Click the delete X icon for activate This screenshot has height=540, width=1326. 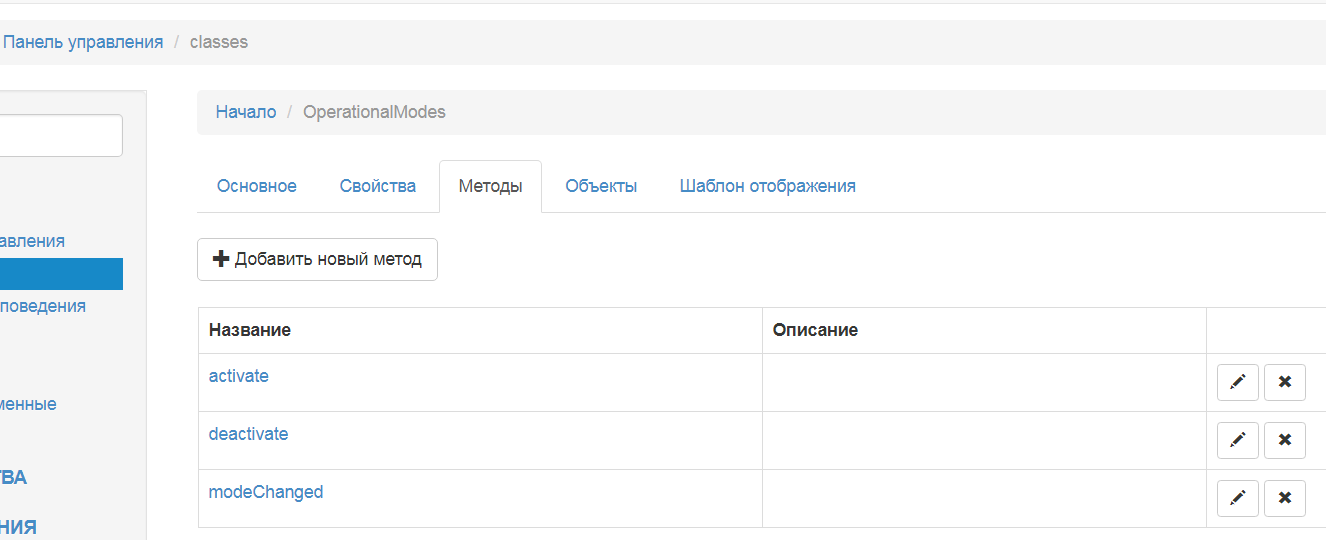(x=1285, y=382)
